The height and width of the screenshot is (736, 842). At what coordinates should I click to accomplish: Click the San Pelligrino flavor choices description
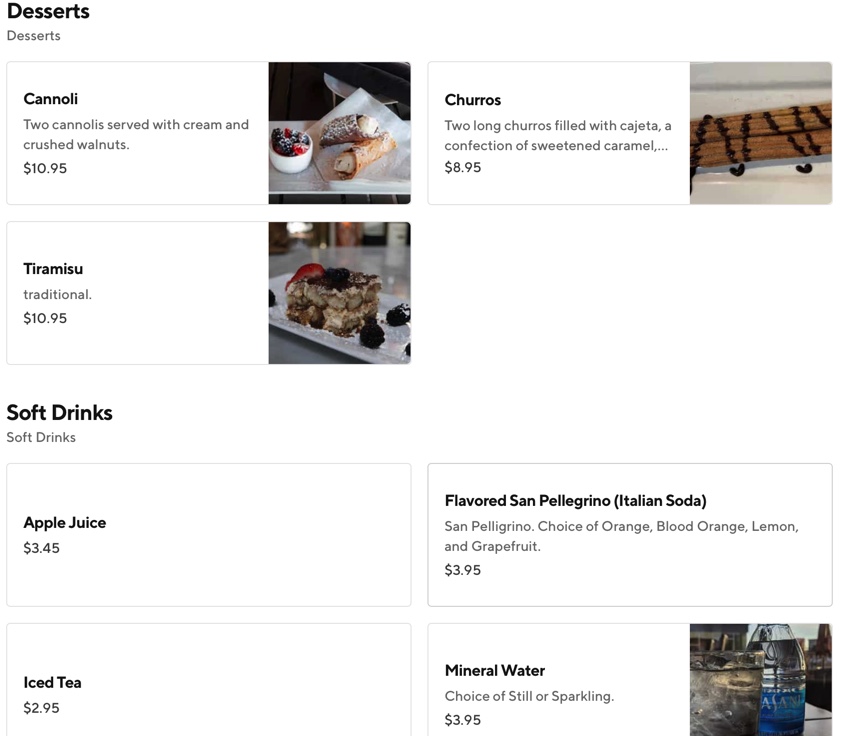click(x=621, y=536)
